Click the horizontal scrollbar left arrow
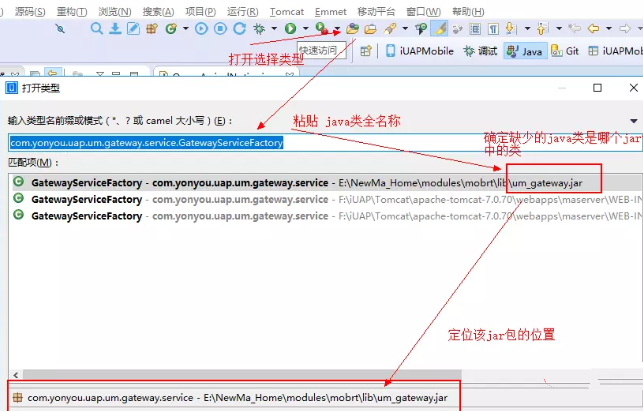 pos(16,375)
